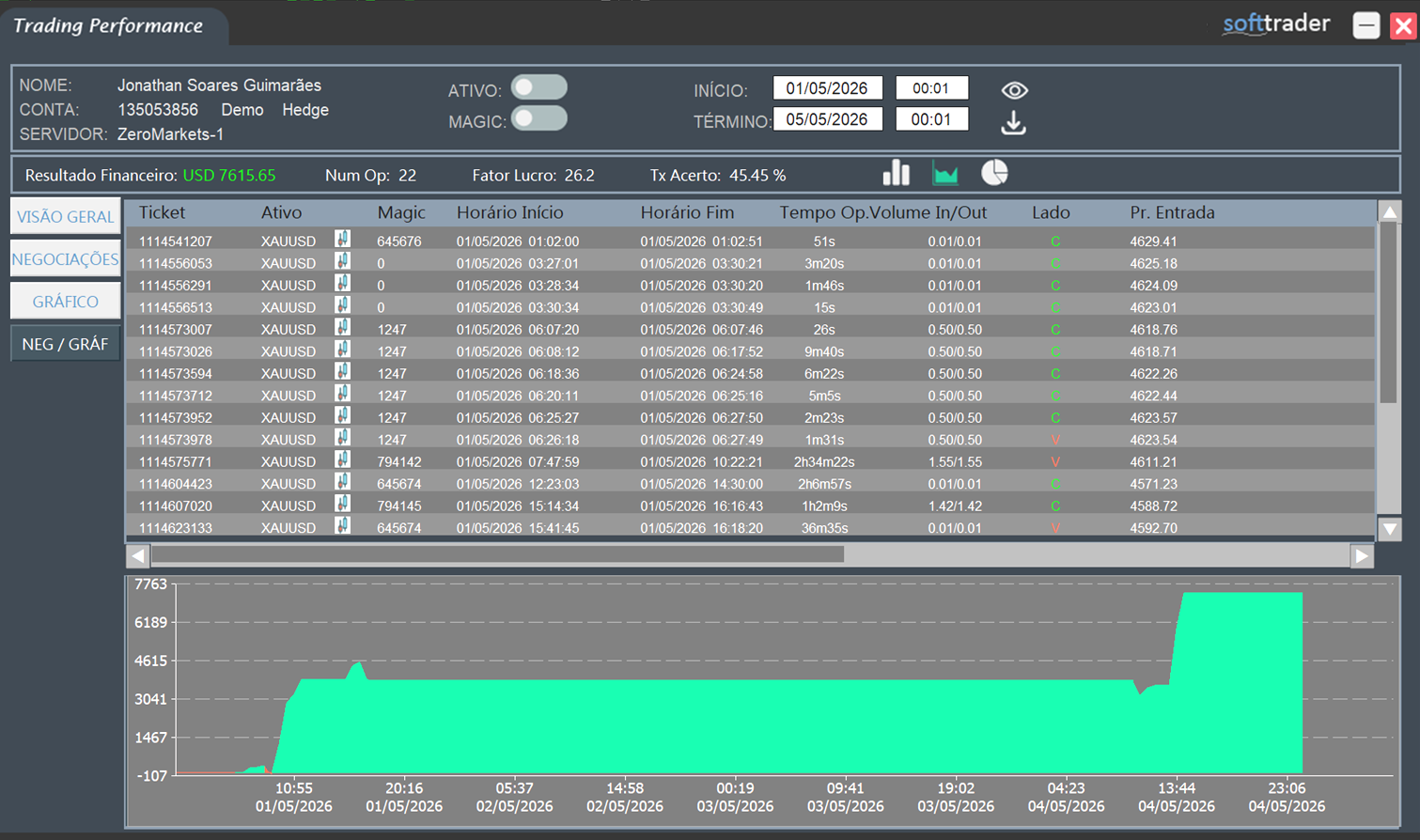Viewport: 1420px width, 840px height.
Task: Click the softtrader logo
Action: [1276, 24]
